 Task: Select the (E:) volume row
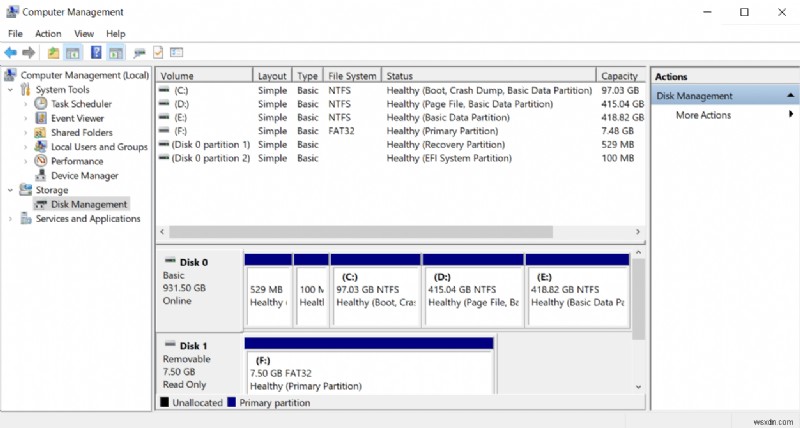pyautogui.click(x=401, y=117)
